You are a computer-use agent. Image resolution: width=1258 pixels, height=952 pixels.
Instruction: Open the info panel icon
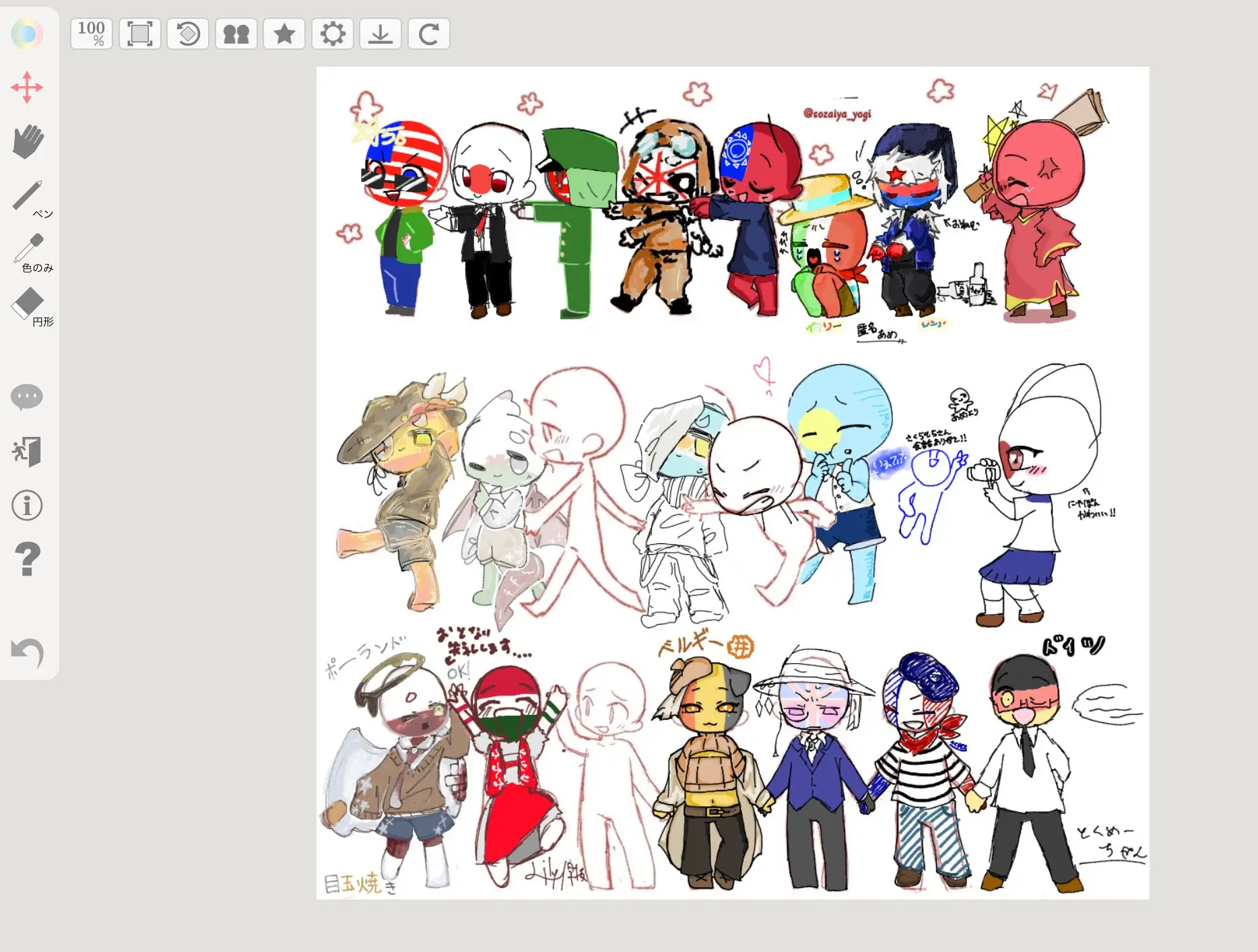tap(27, 505)
